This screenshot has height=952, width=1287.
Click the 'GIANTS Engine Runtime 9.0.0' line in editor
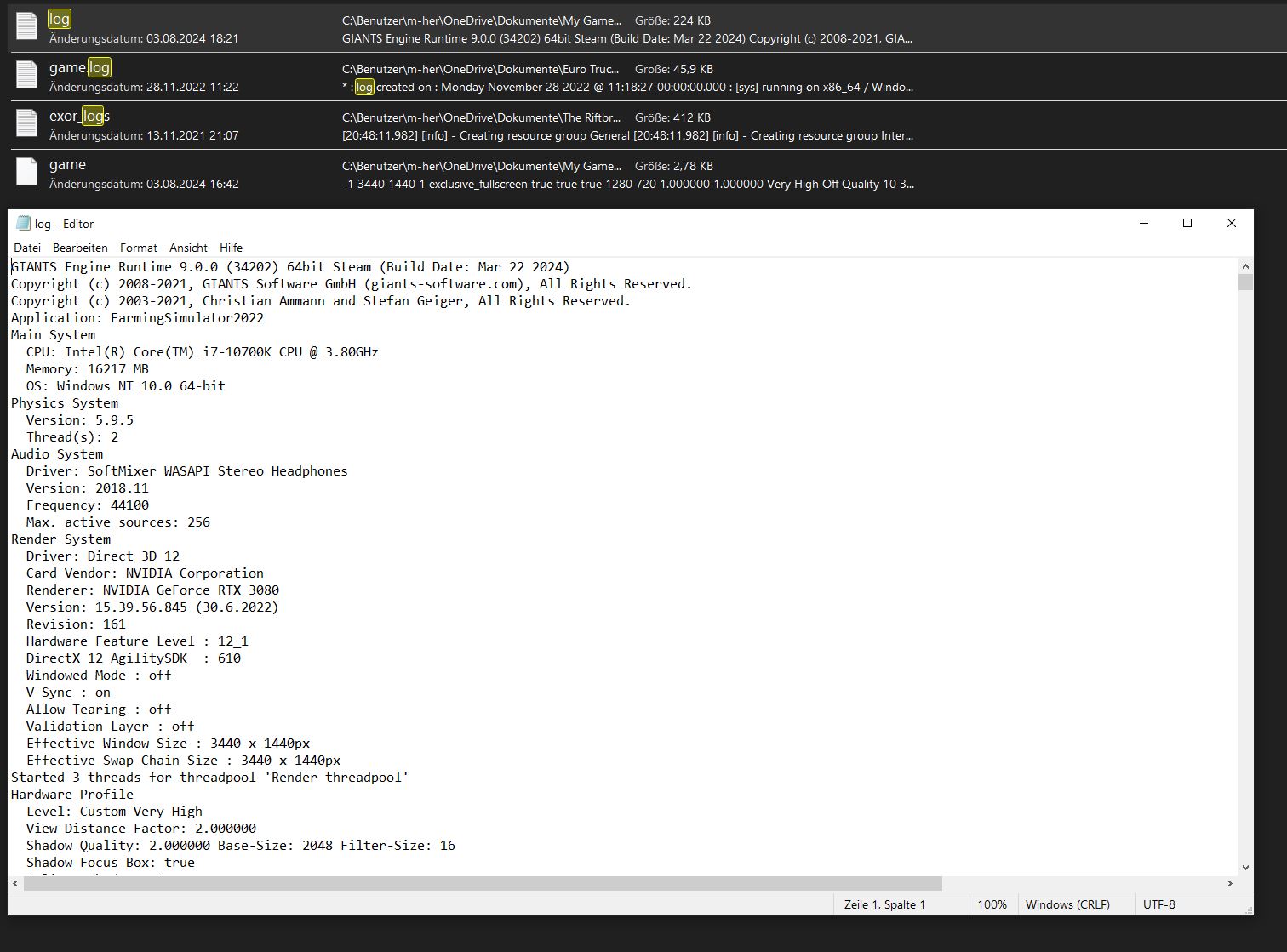point(290,266)
